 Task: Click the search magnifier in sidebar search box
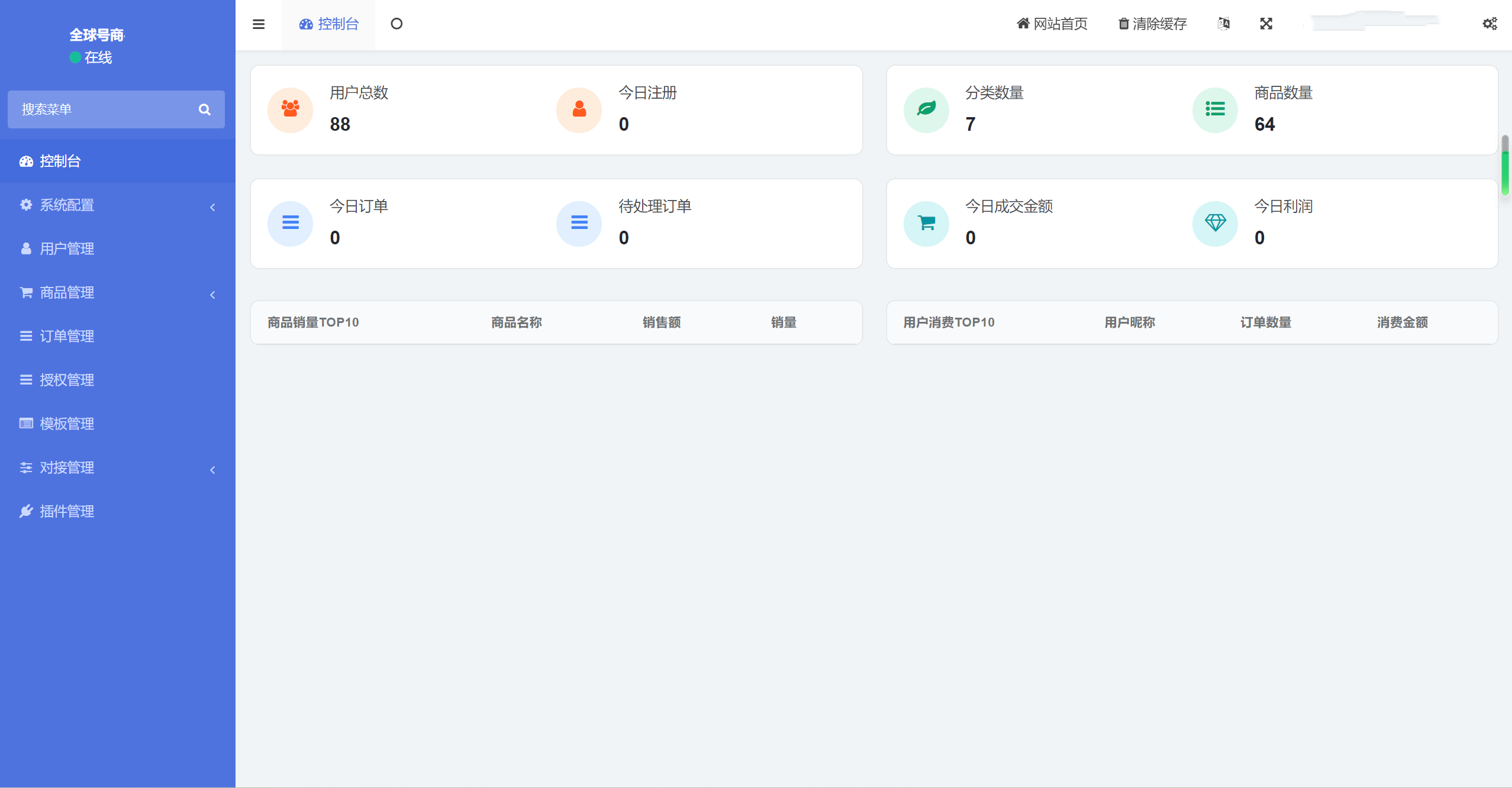[x=204, y=109]
